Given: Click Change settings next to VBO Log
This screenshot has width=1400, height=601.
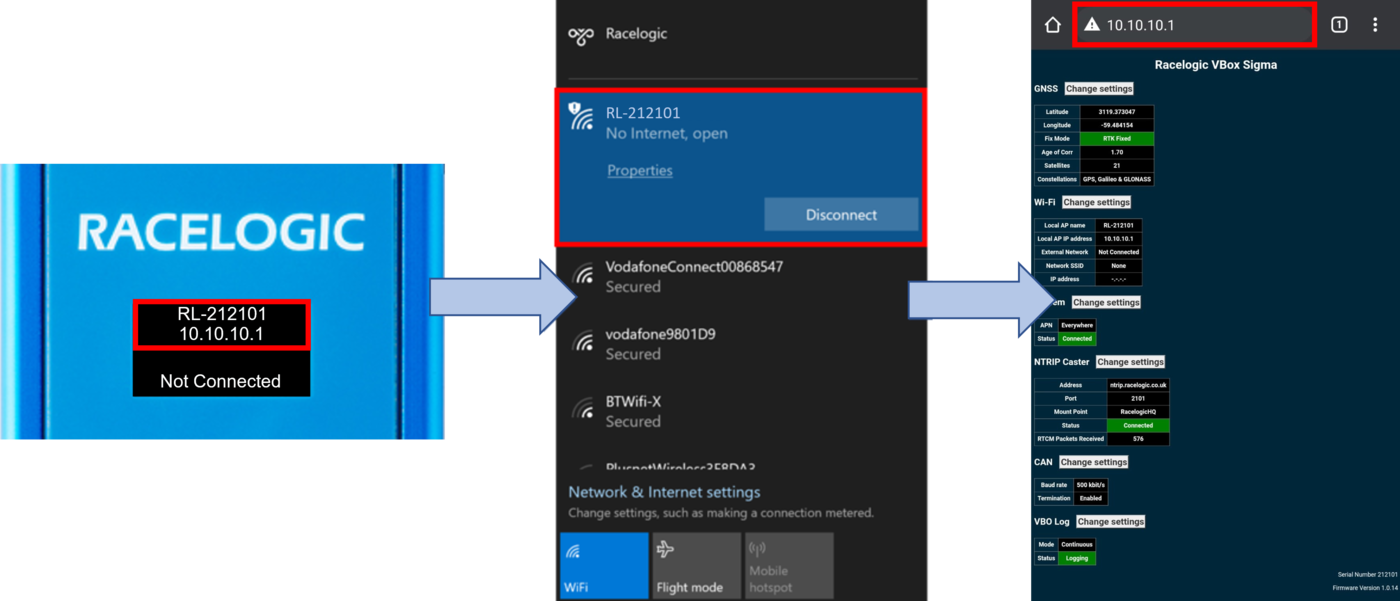Looking at the screenshot, I should click(x=1111, y=522).
